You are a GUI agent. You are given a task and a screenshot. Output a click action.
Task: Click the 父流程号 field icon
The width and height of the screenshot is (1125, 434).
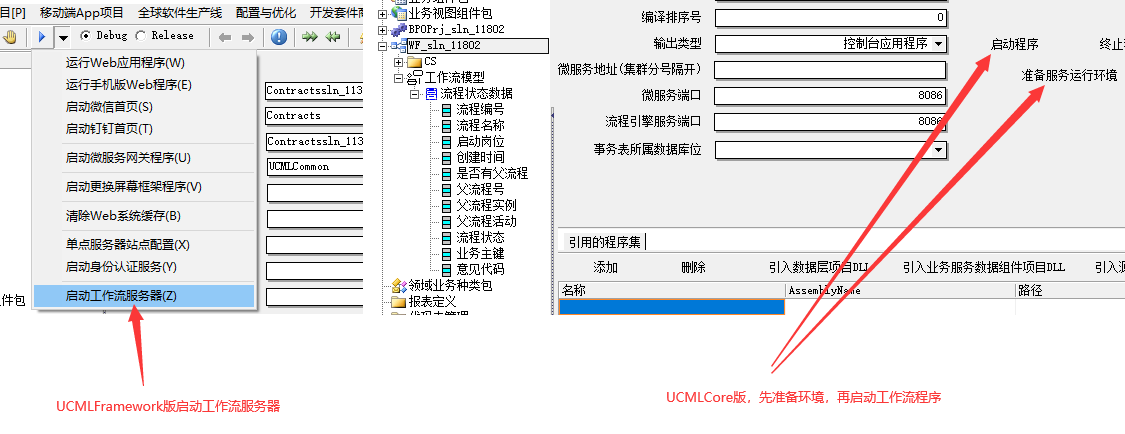[446, 189]
